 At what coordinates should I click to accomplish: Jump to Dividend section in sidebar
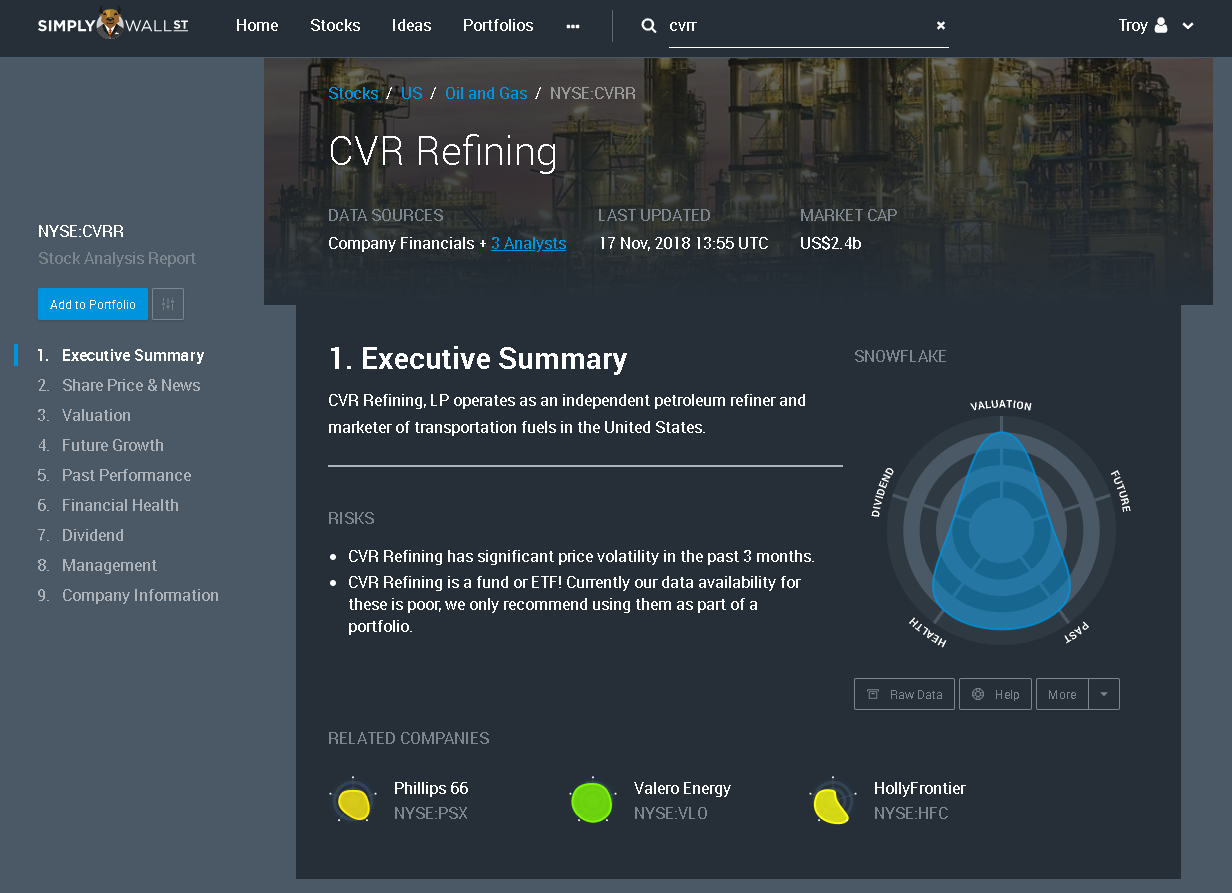pyautogui.click(x=93, y=535)
